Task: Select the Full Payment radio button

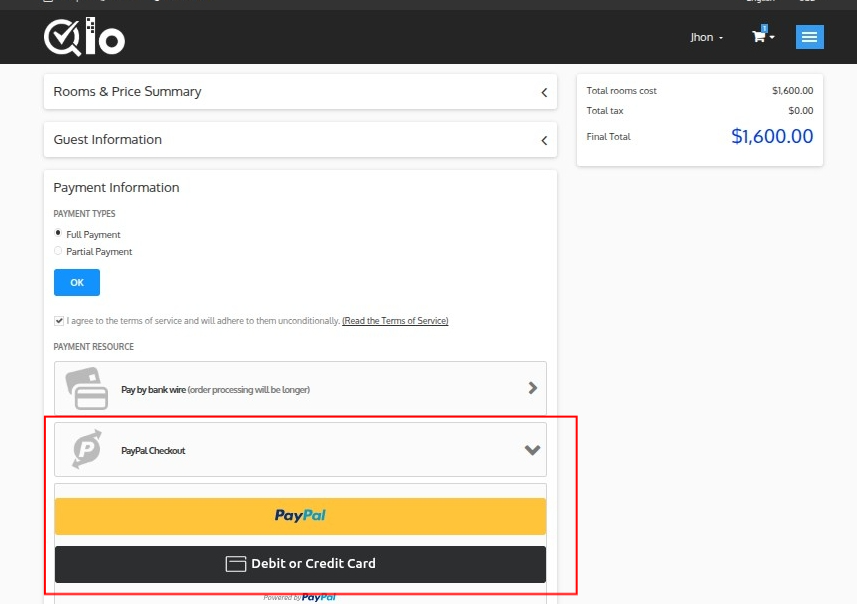Action: (x=58, y=232)
